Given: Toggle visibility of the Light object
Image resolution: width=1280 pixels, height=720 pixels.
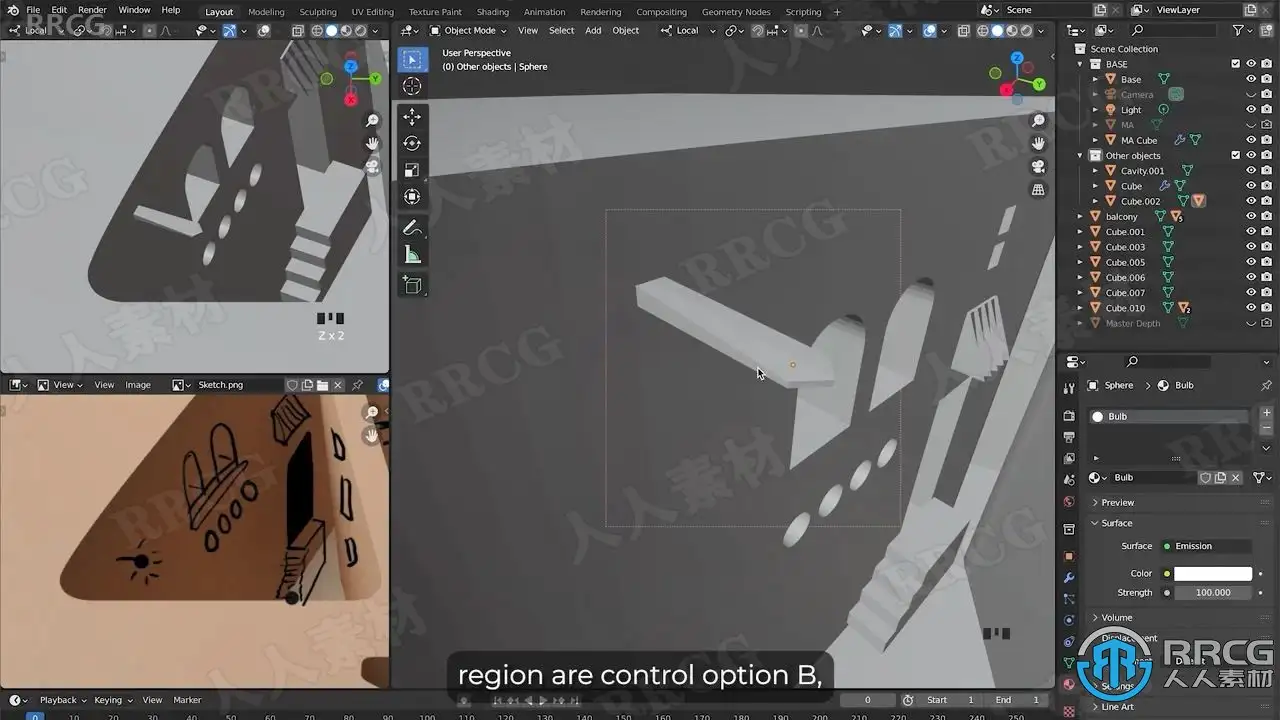Looking at the screenshot, I should 1250,110.
